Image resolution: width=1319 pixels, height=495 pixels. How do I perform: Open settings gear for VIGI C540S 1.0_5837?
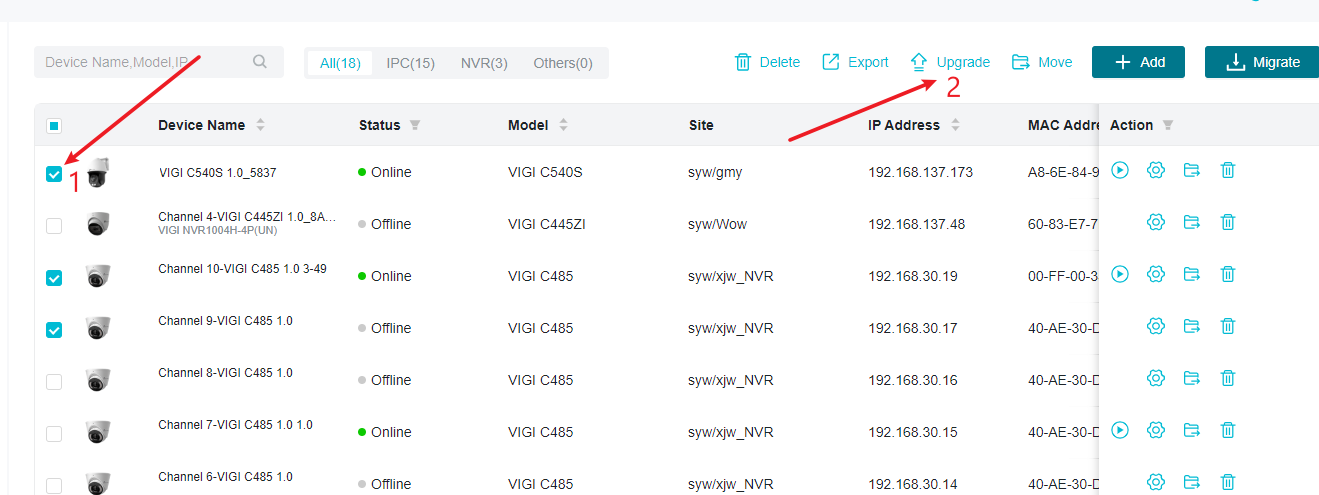1156,171
